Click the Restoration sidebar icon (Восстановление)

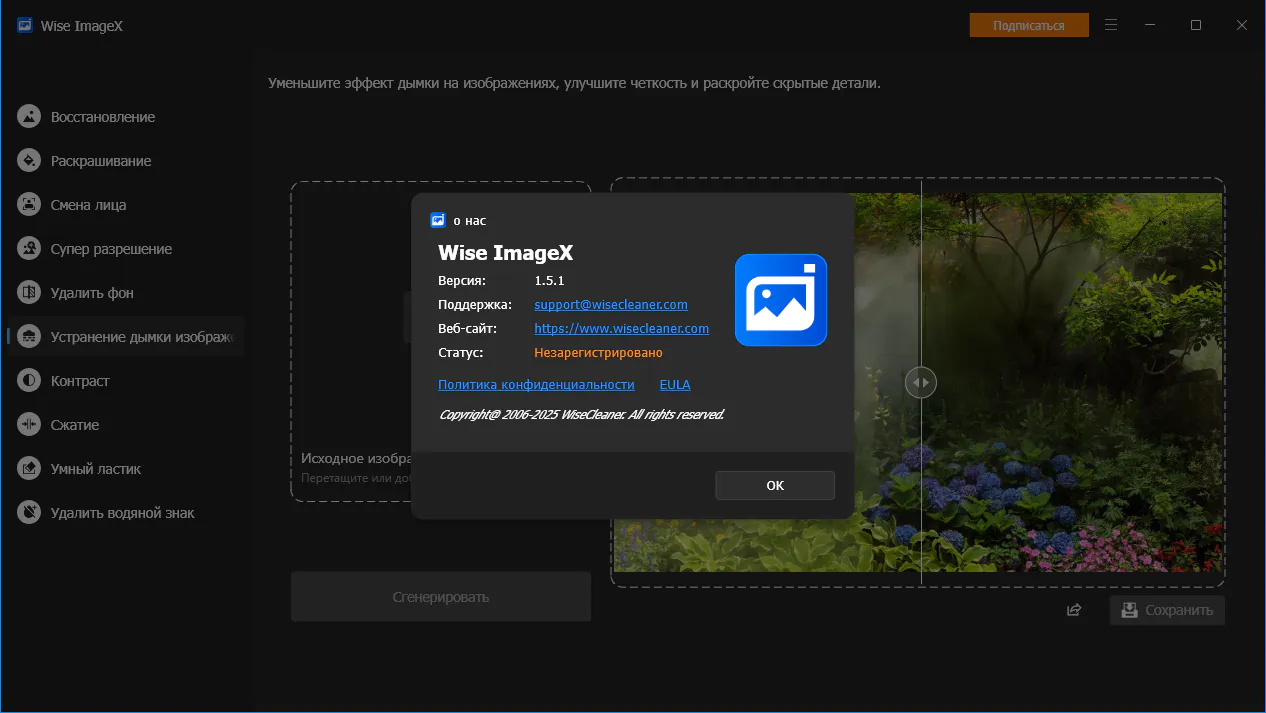(x=29, y=117)
